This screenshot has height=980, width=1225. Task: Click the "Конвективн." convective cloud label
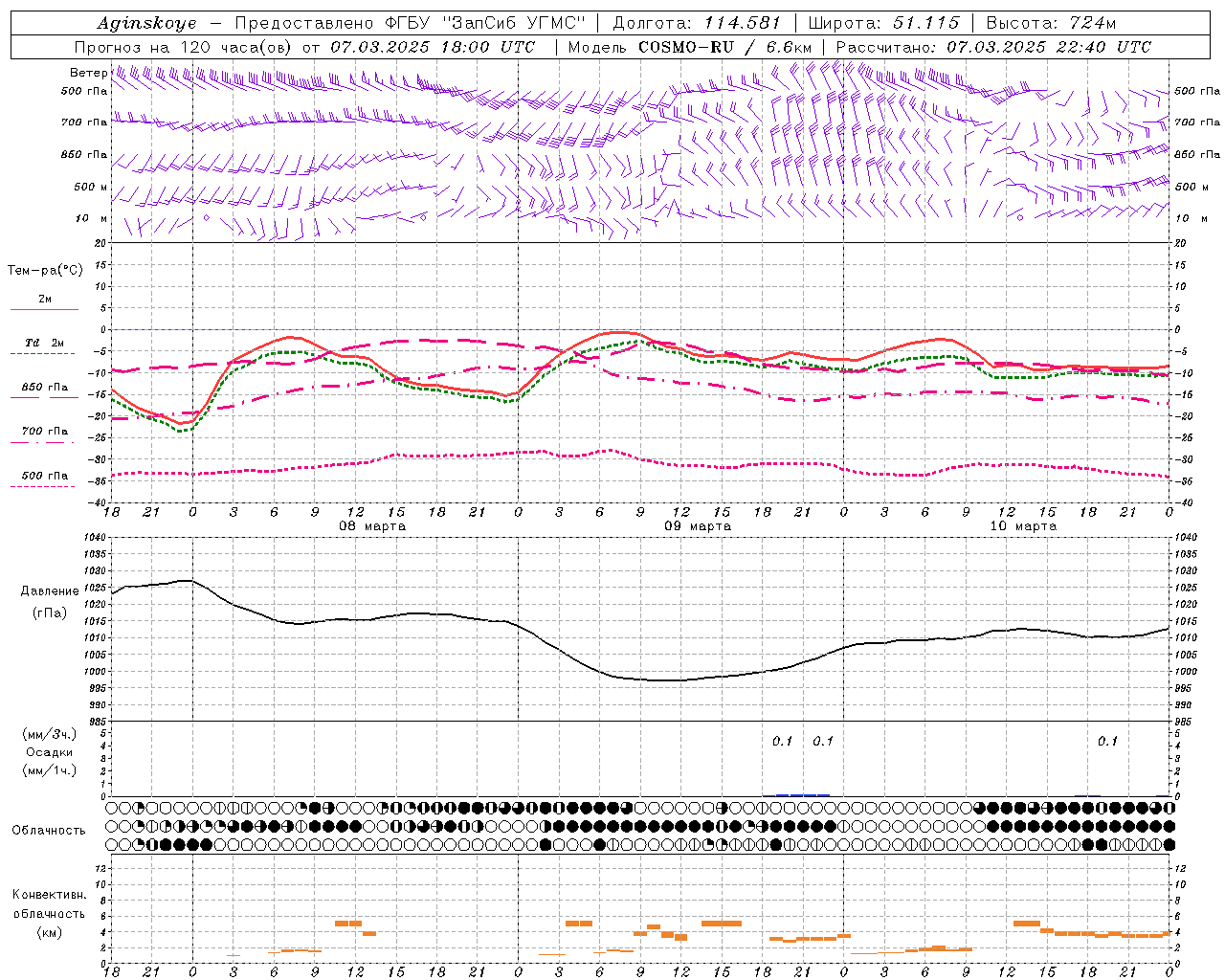click(50, 895)
